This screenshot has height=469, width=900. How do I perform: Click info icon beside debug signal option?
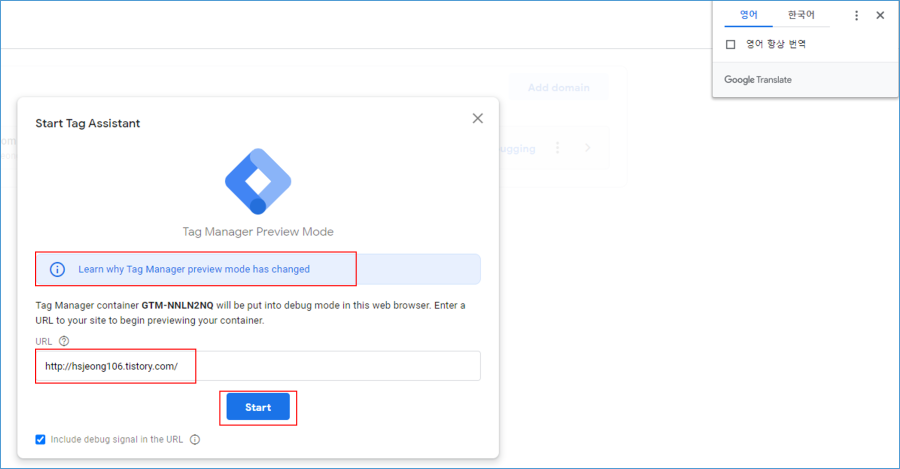[195, 440]
